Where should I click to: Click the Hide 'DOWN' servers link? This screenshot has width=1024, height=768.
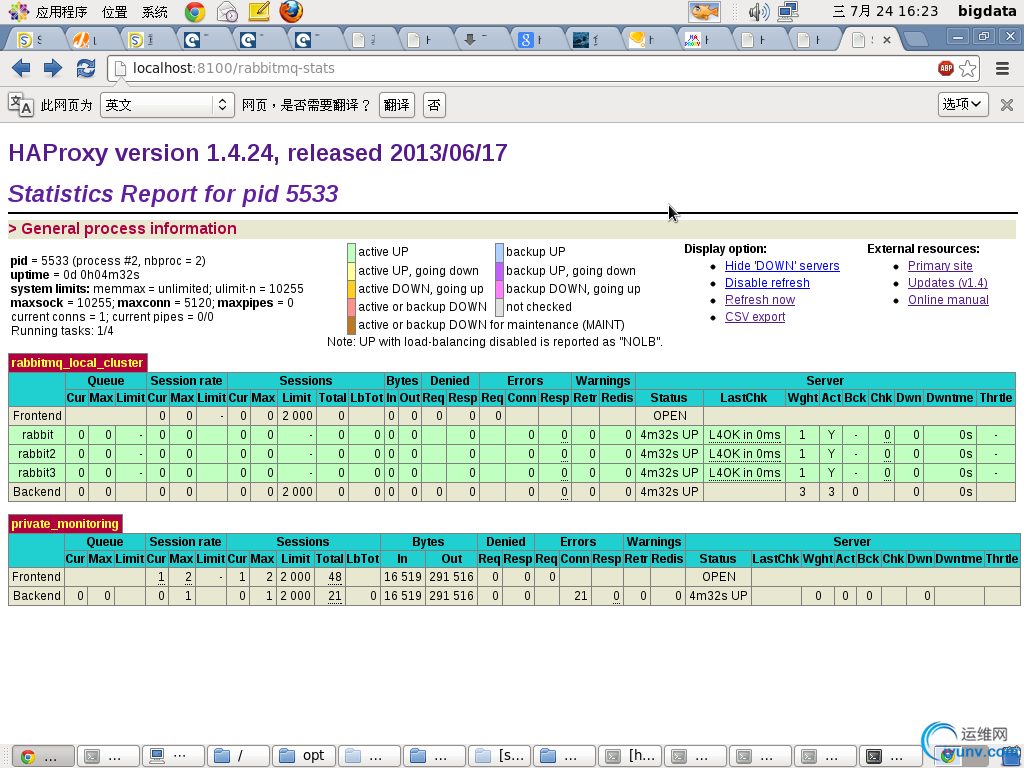point(782,266)
